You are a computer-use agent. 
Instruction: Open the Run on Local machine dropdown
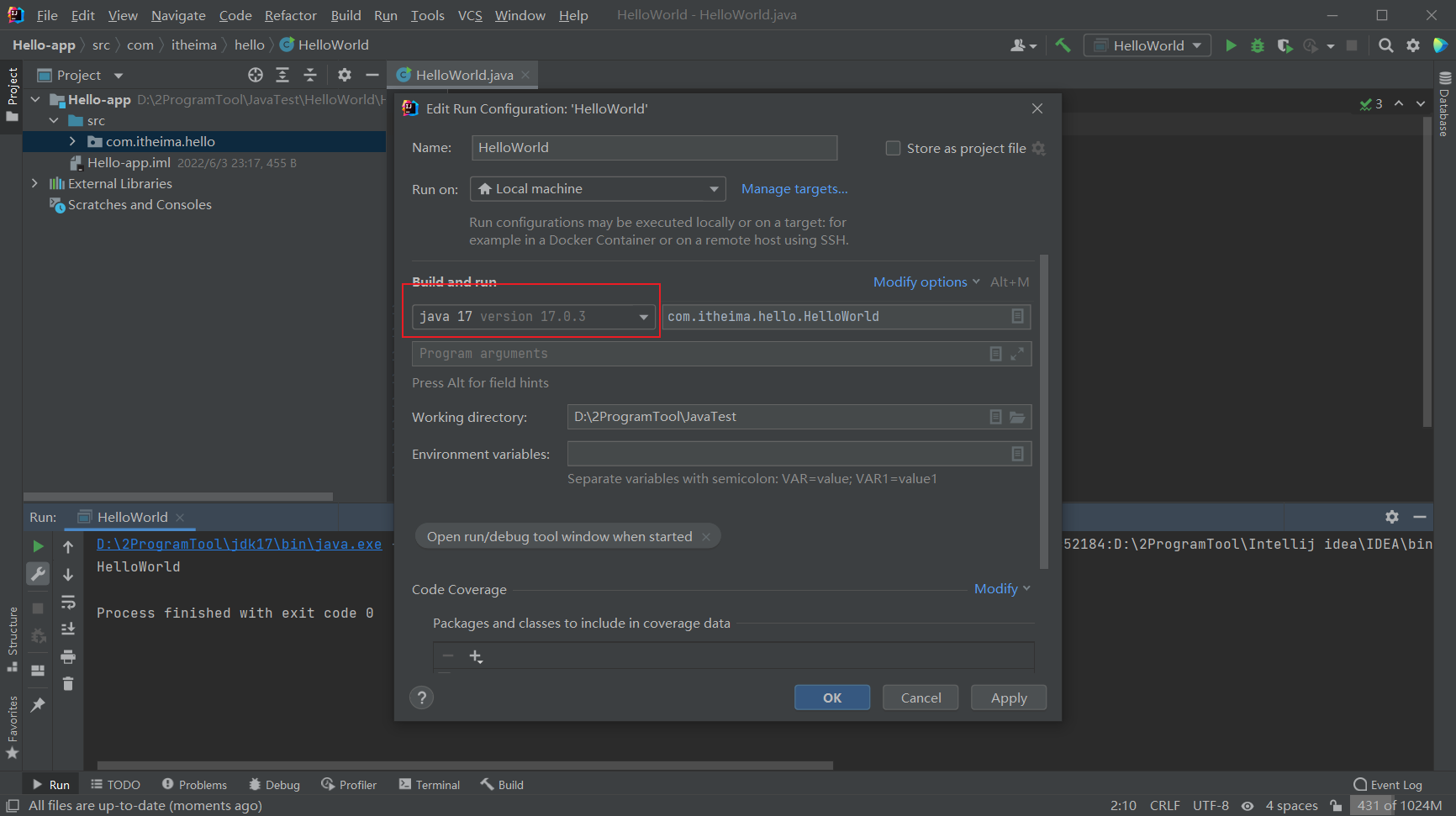(598, 189)
